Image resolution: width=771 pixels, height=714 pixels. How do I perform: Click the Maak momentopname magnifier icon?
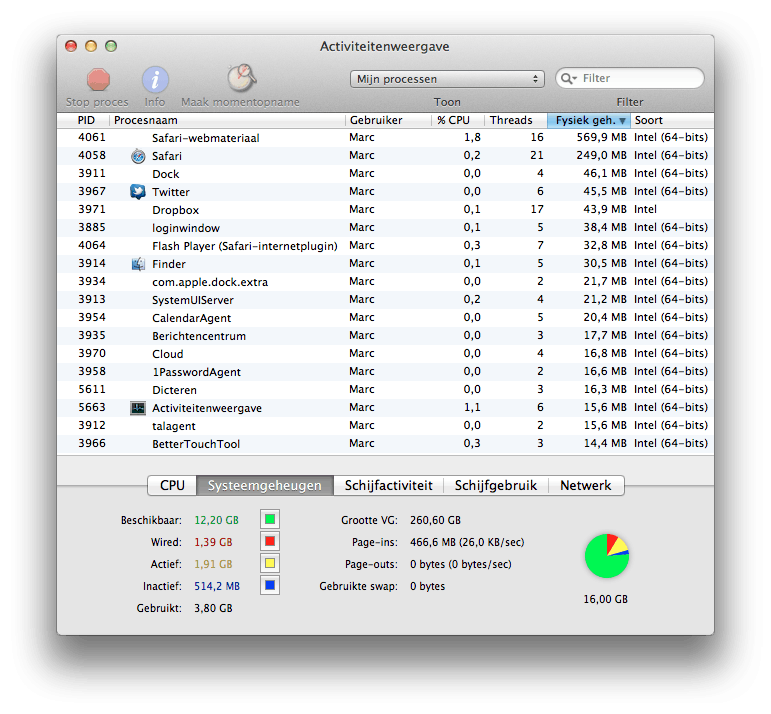[241, 78]
